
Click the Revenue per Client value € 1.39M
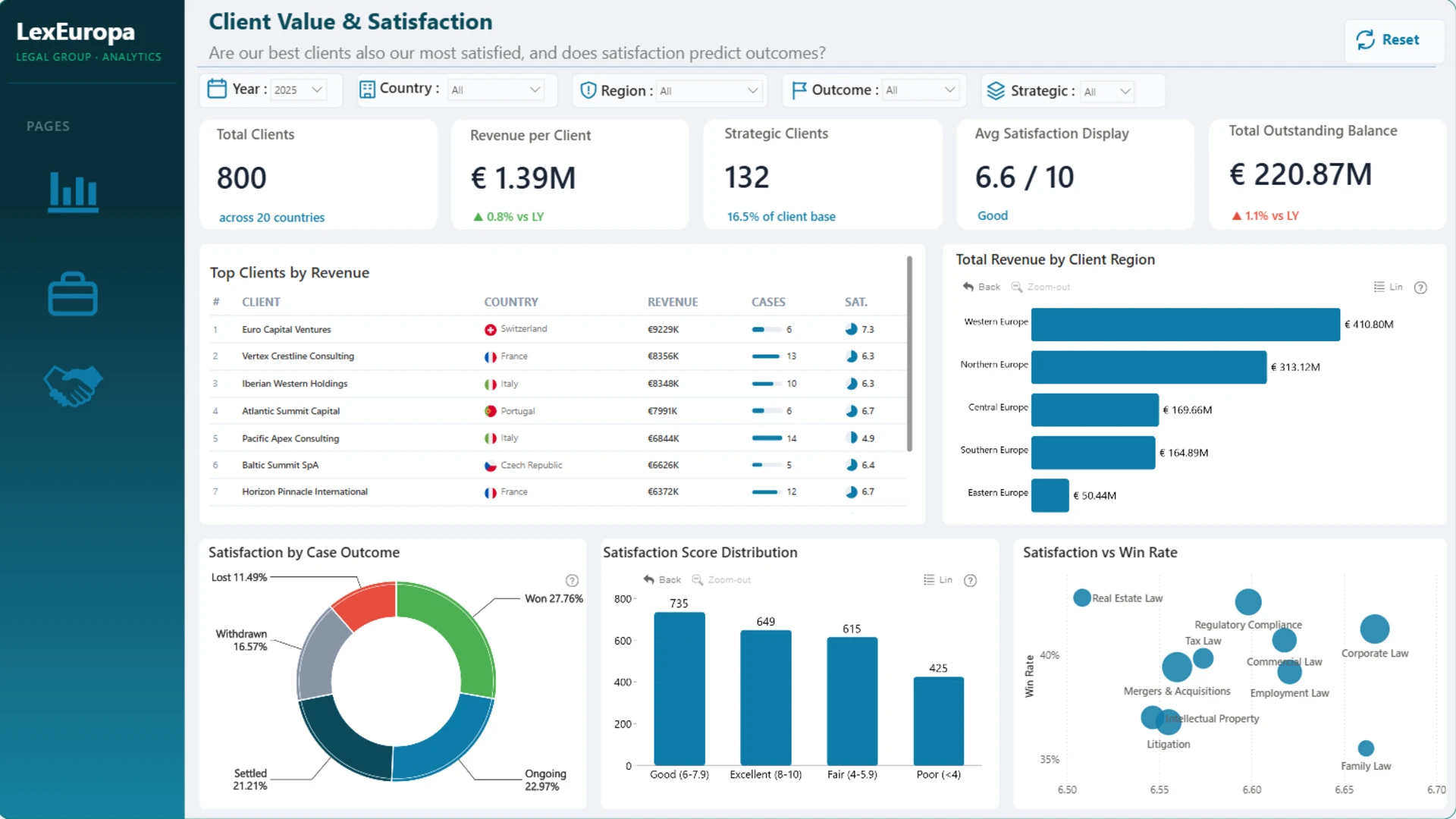523,178
